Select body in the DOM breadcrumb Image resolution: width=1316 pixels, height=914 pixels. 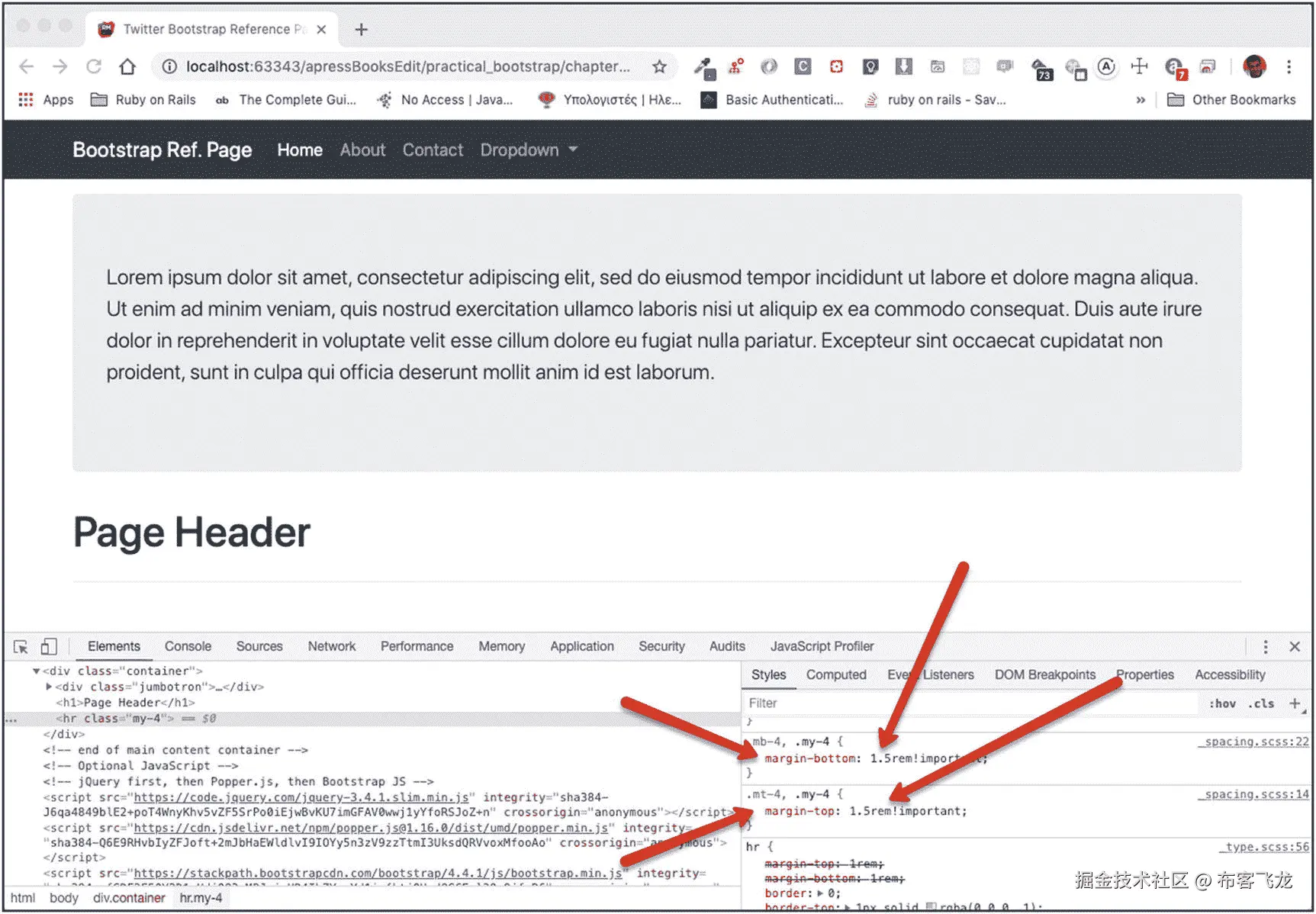(x=64, y=898)
